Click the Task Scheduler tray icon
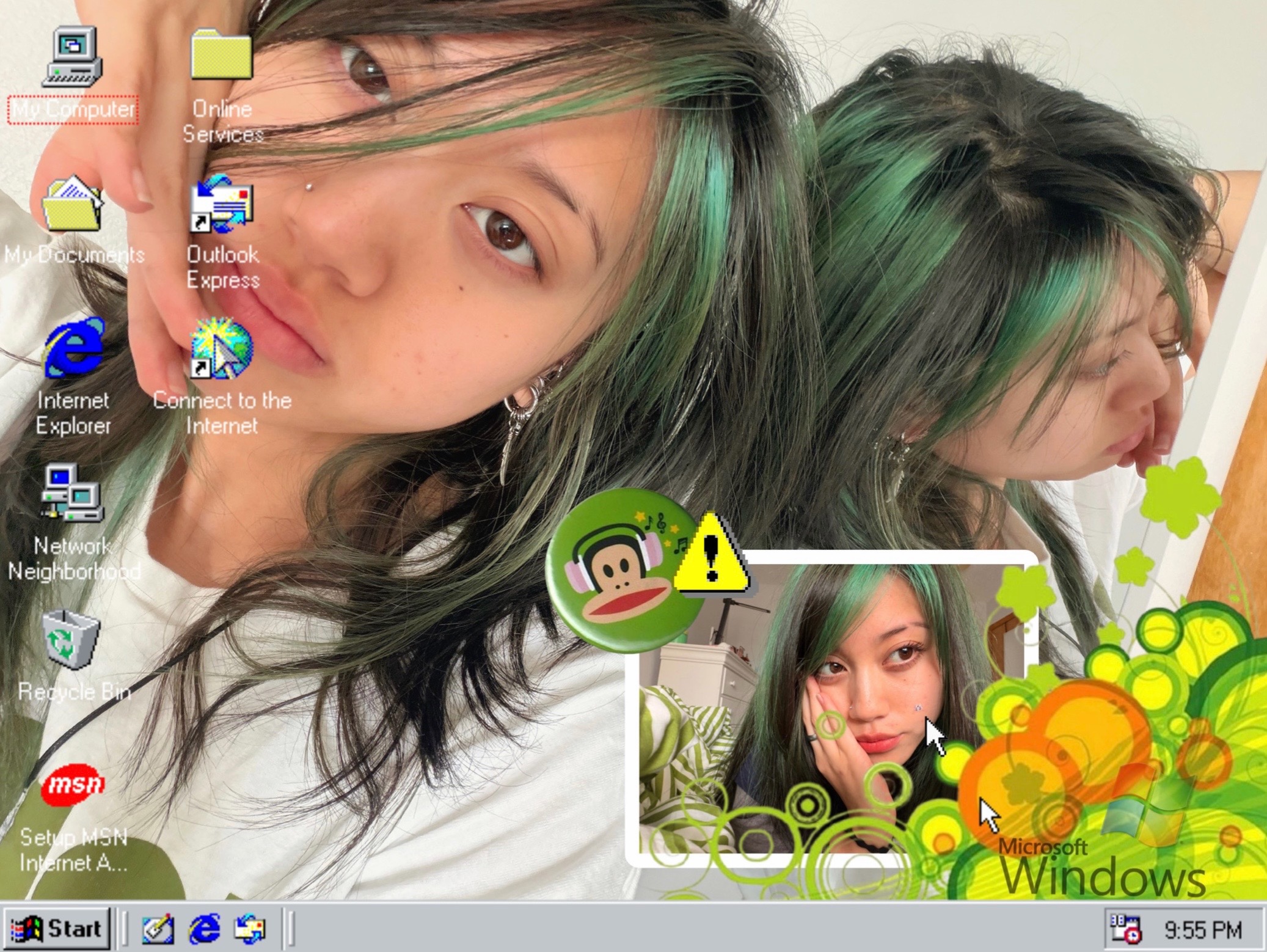Image resolution: width=1267 pixels, height=952 pixels. click(x=1125, y=929)
